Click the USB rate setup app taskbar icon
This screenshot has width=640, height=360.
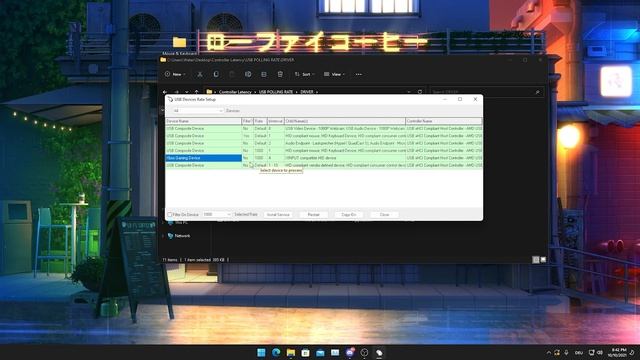pos(379,353)
